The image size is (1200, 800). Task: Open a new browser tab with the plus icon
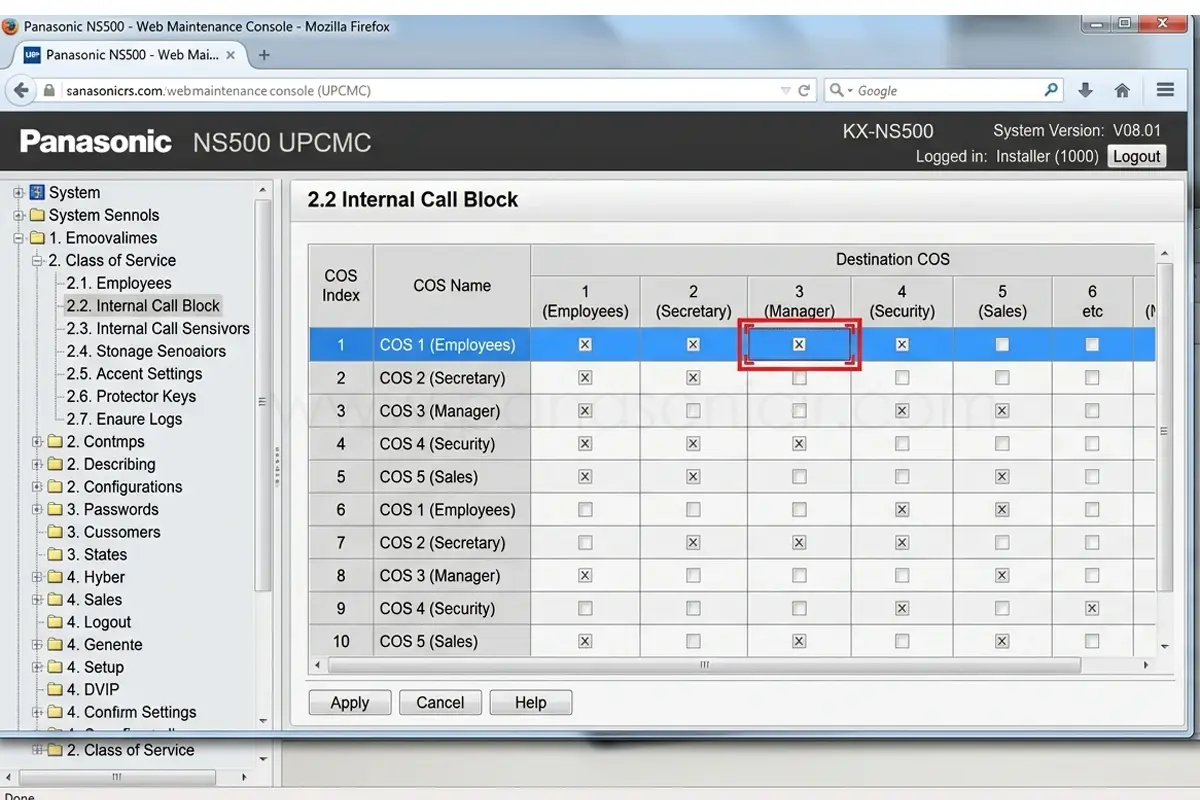pyautogui.click(x=264, y=55)
